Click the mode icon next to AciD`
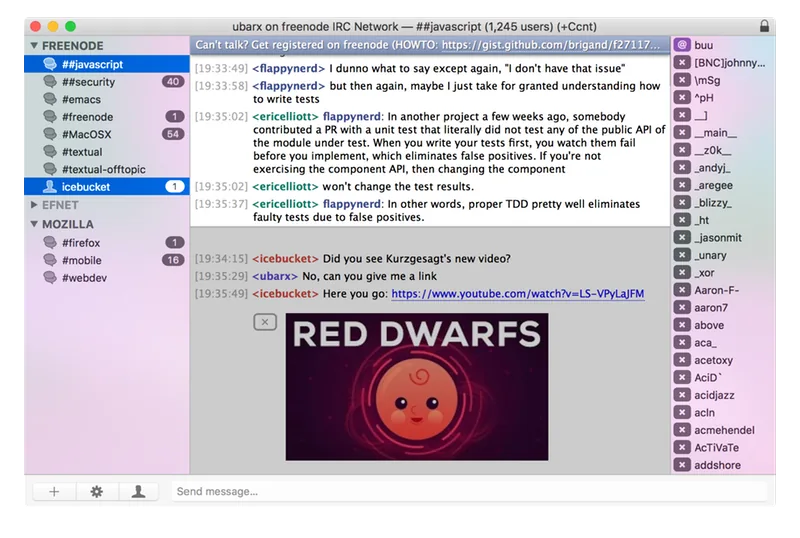The height and width of the screenshot is (538, 800). 682,377
